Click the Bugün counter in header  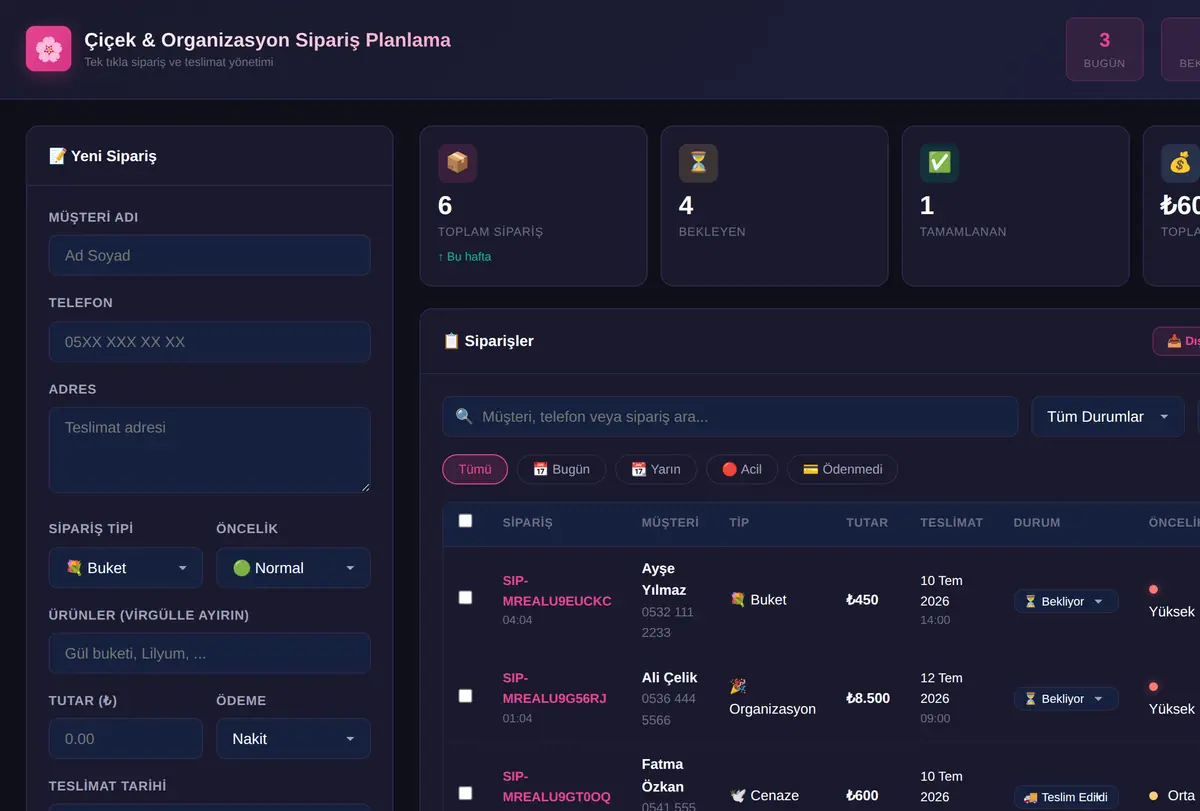point(1104,49)
